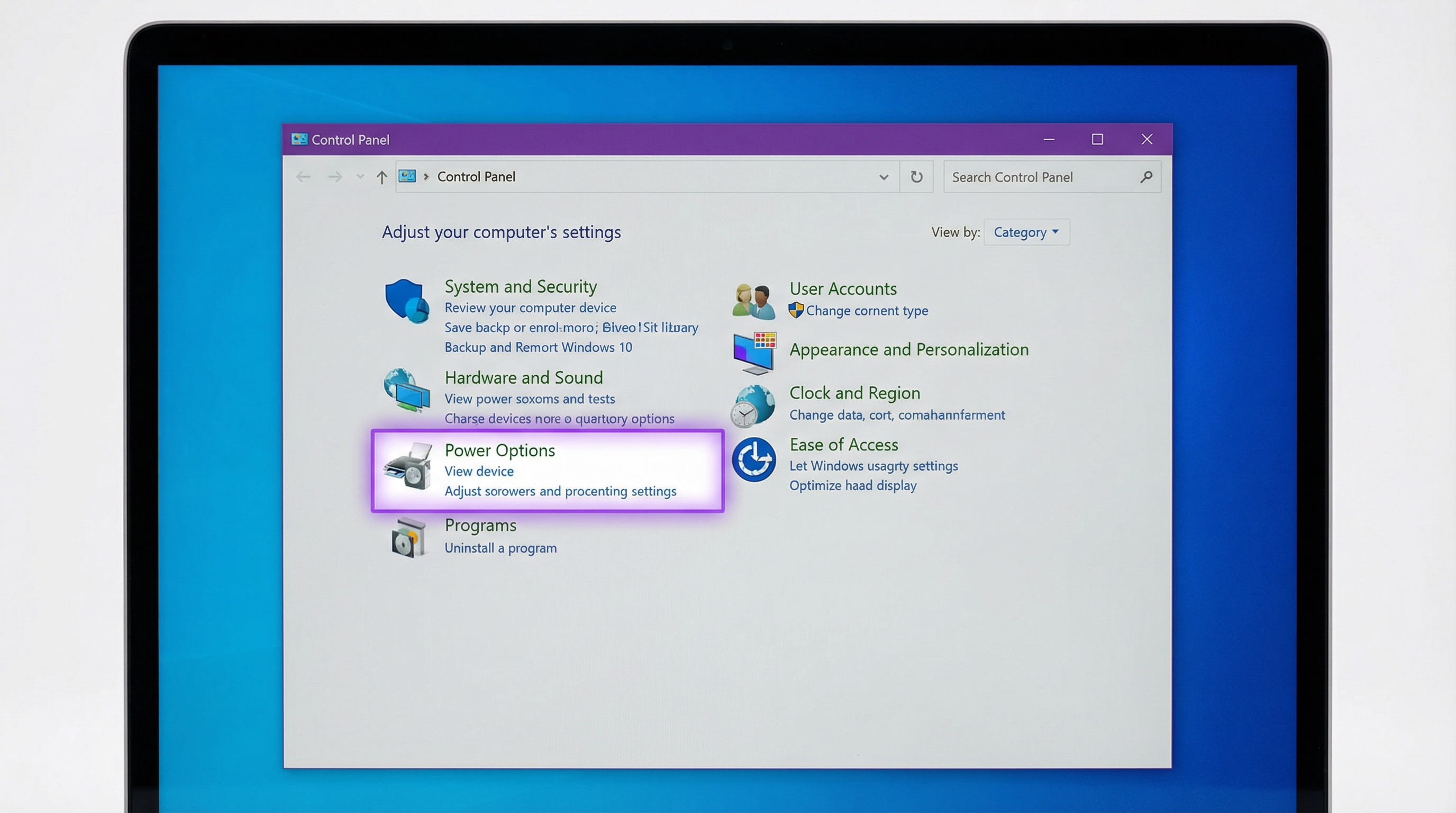
Task: Click the search magnifier icon
Action: coord(1146,177)
